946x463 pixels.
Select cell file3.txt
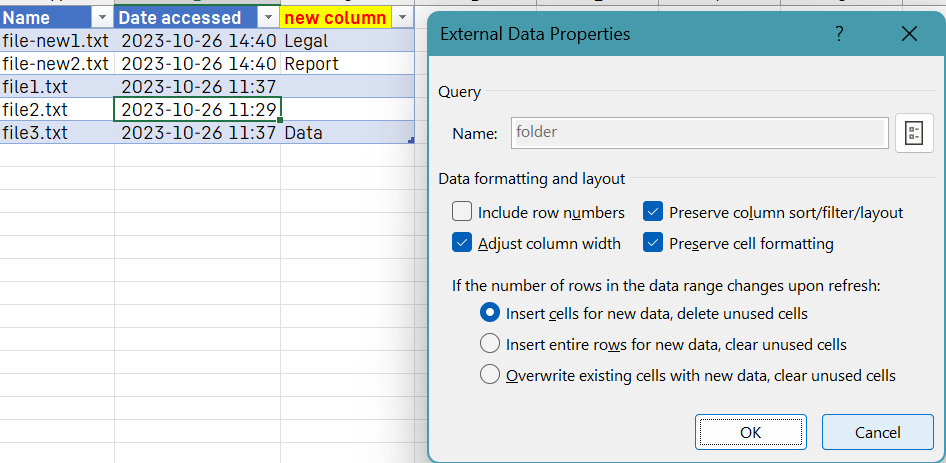(57, 132)
